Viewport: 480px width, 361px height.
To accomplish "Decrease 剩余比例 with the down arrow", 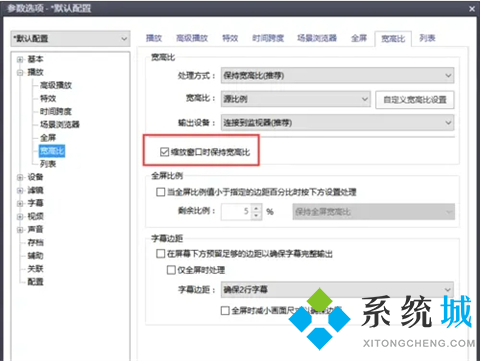I will pyautogui.click(x=256, y=216).
